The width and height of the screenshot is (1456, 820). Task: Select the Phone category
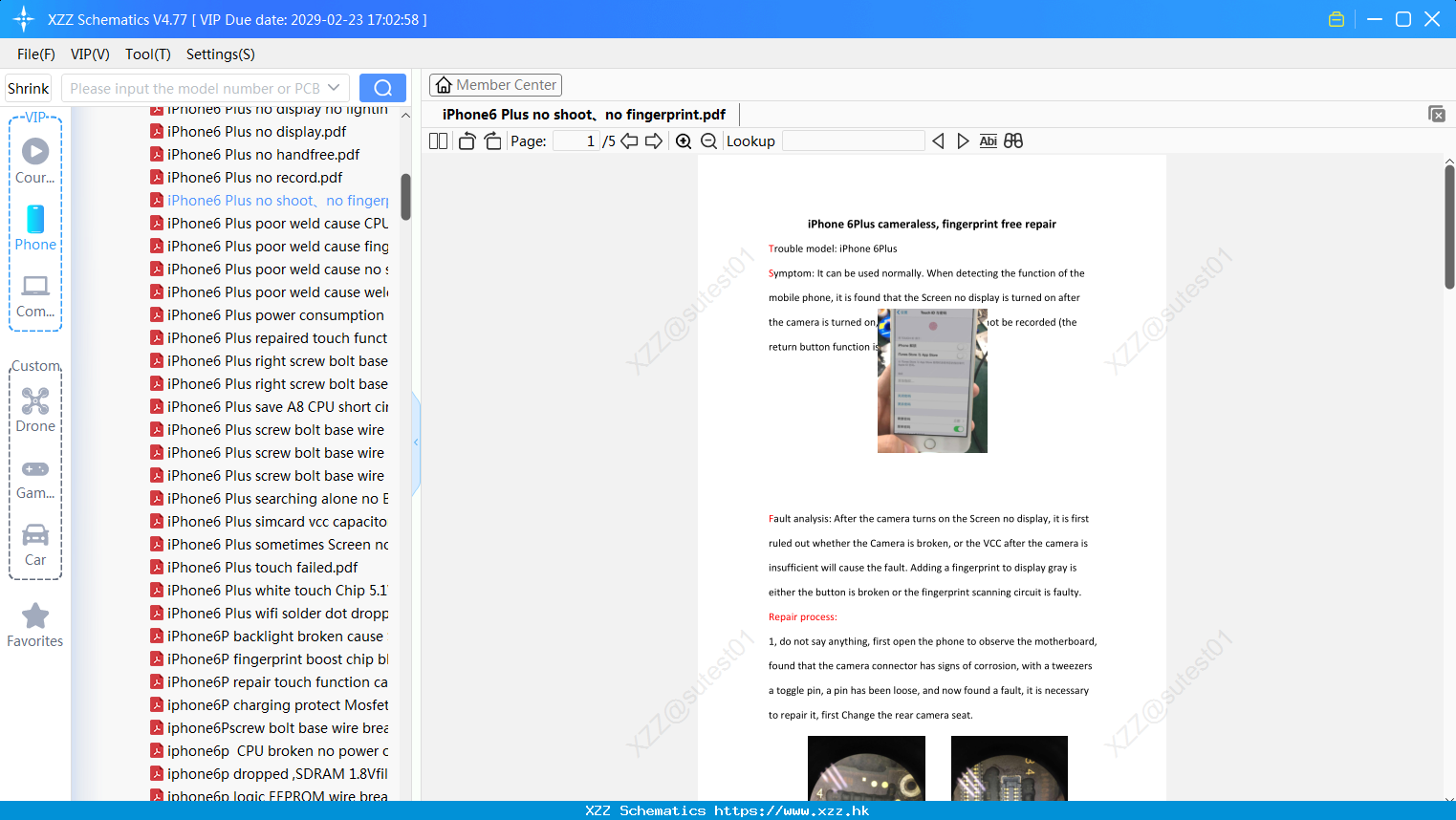click(35, 227)
